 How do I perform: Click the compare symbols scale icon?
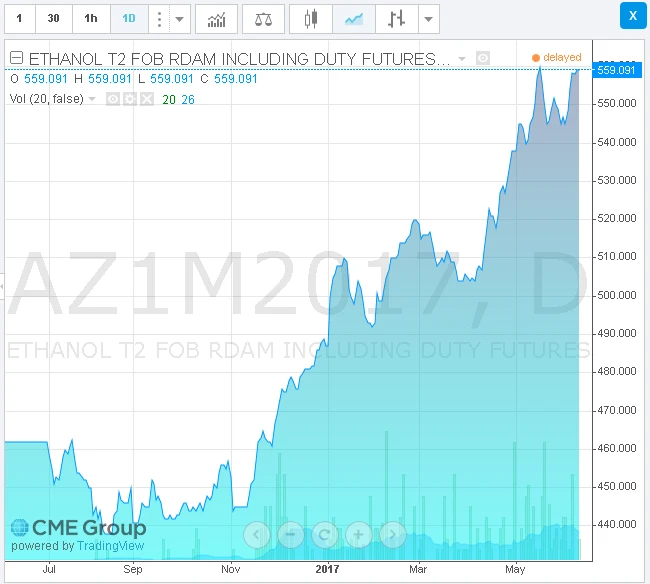(x=263, y=19)
